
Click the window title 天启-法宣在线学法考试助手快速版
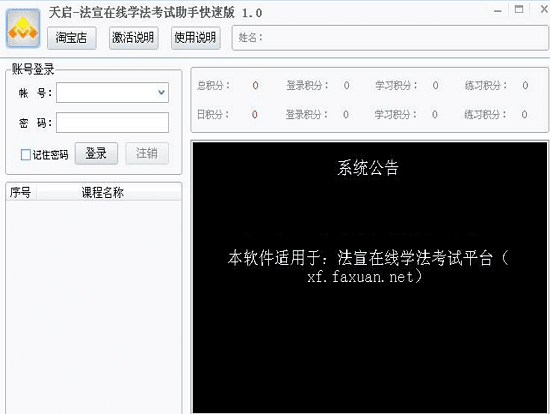(x=142, y=12)
